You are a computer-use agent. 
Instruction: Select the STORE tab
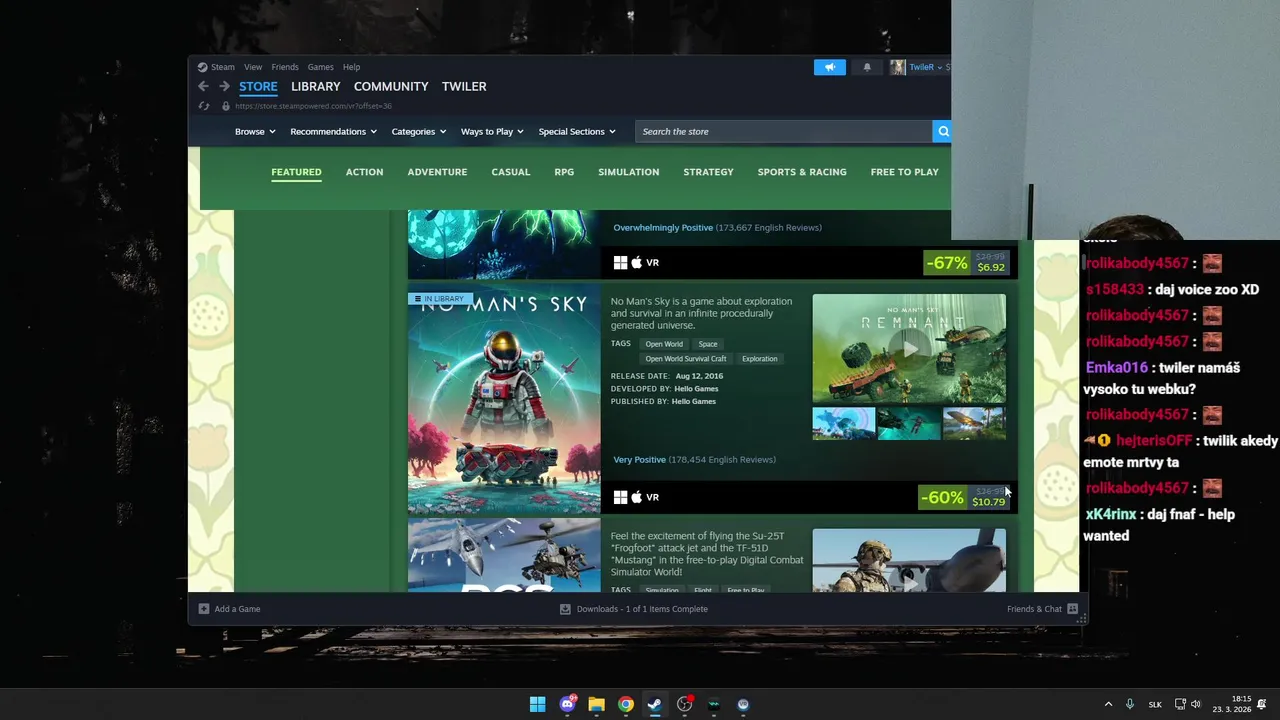point(258,86)
